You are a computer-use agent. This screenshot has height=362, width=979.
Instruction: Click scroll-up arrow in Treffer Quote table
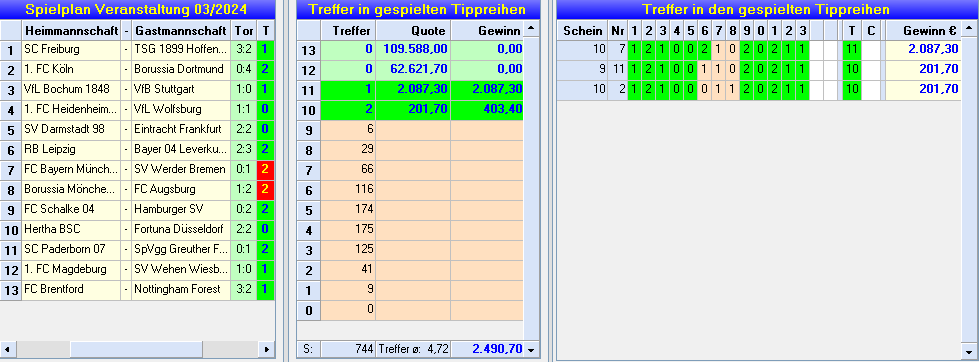(x=531, y=28)
